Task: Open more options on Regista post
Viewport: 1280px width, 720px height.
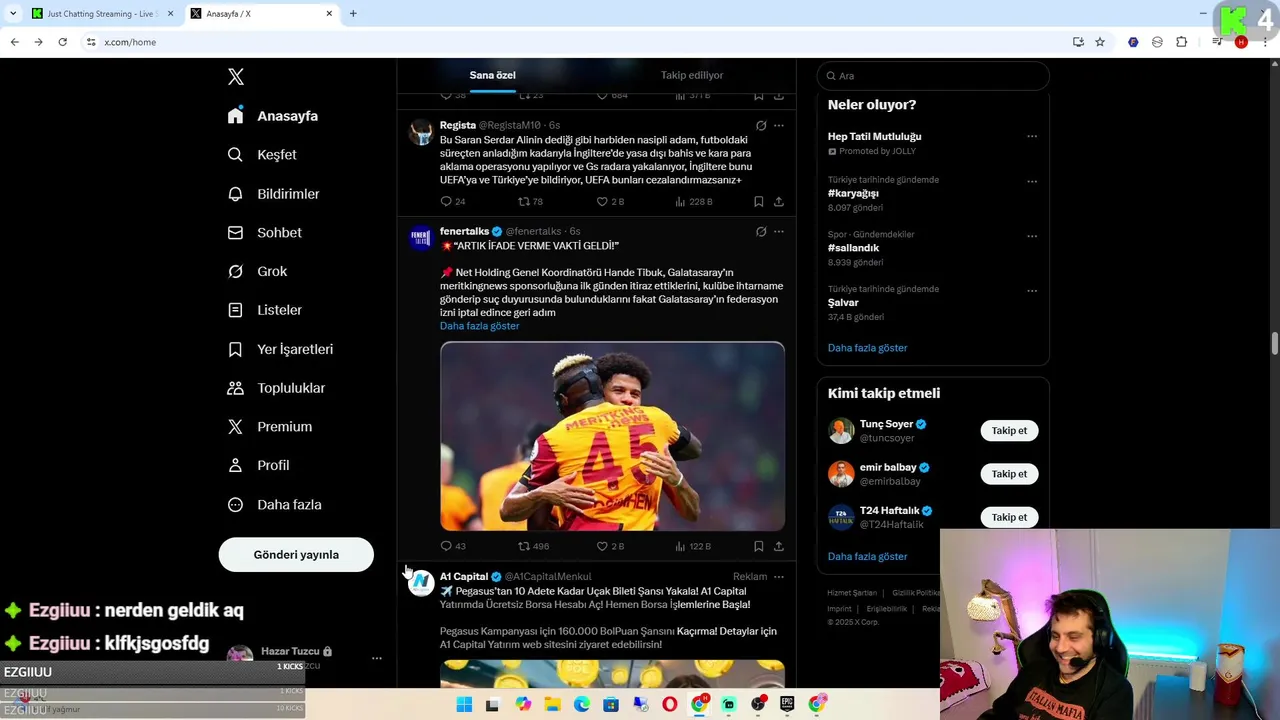Action: coord(779,126)
